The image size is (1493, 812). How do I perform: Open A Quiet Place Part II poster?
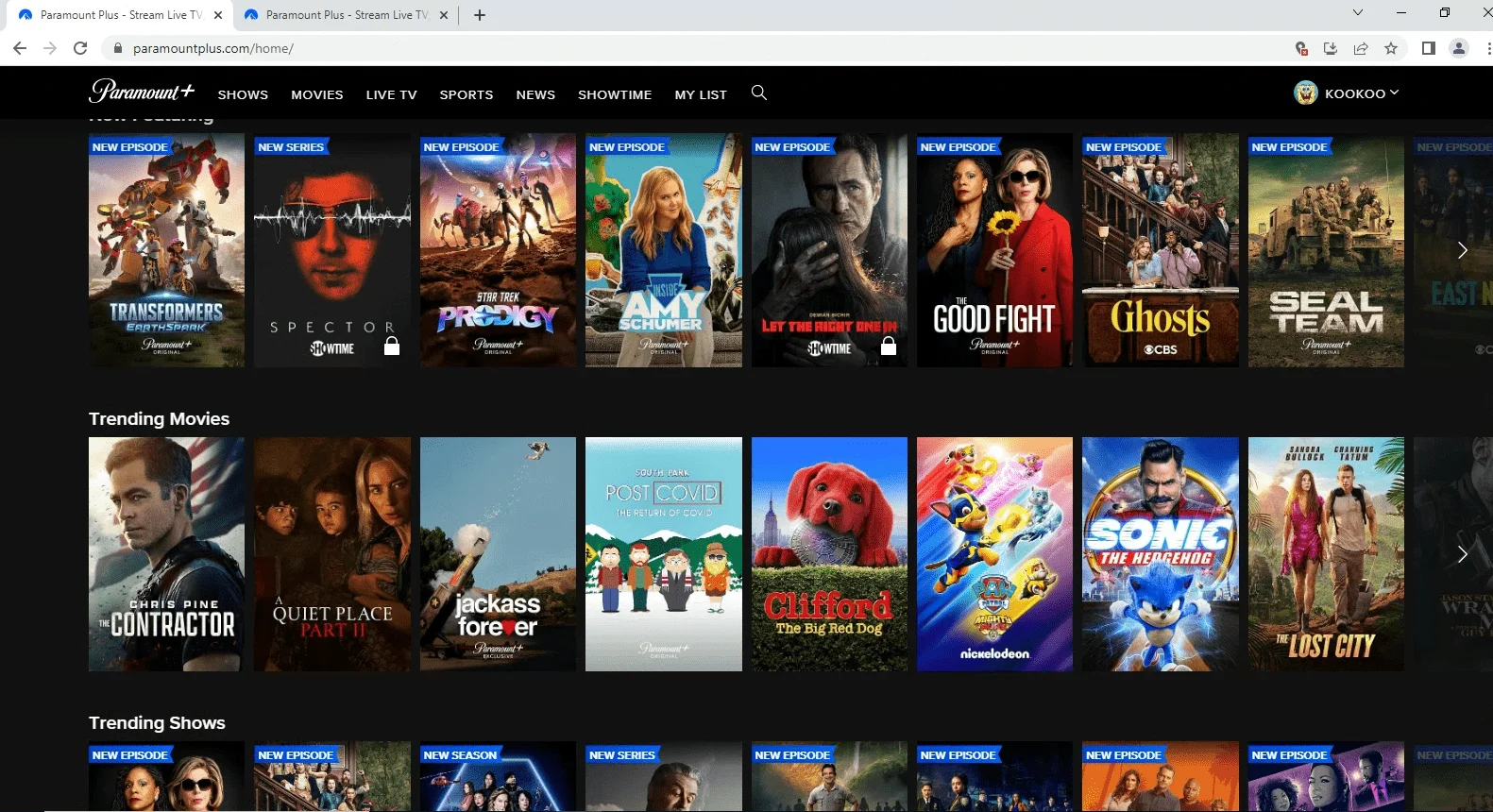(332, 554)
